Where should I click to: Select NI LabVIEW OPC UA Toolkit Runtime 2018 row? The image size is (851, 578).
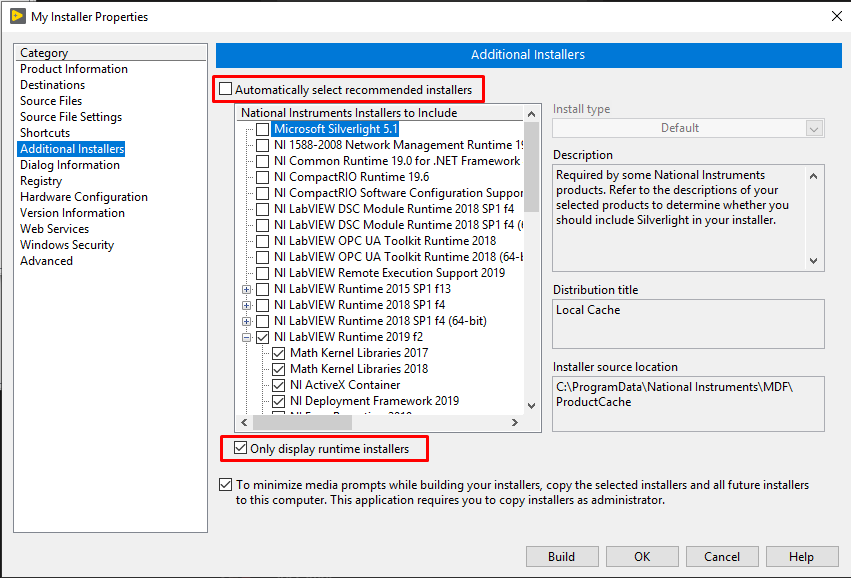385,241
